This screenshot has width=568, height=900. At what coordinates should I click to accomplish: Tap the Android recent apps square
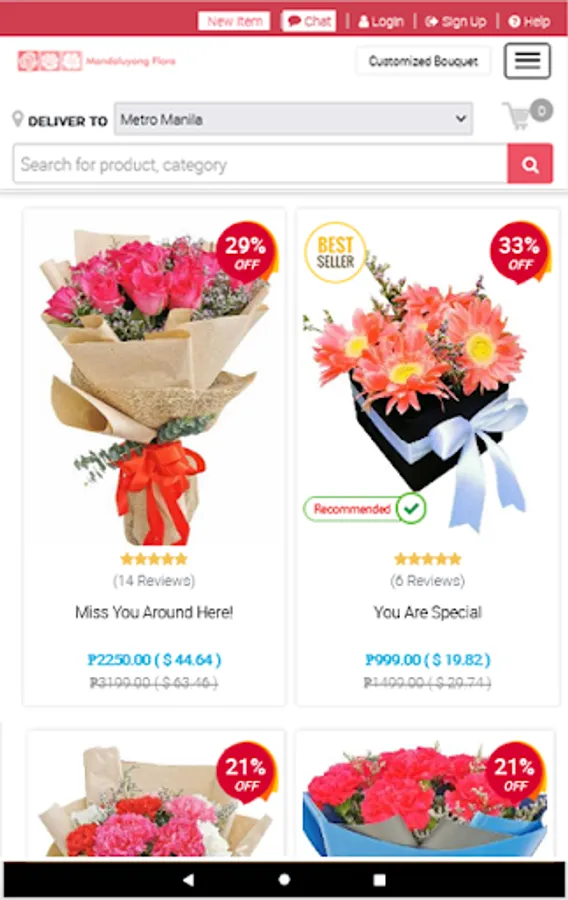tap(379, 879)
